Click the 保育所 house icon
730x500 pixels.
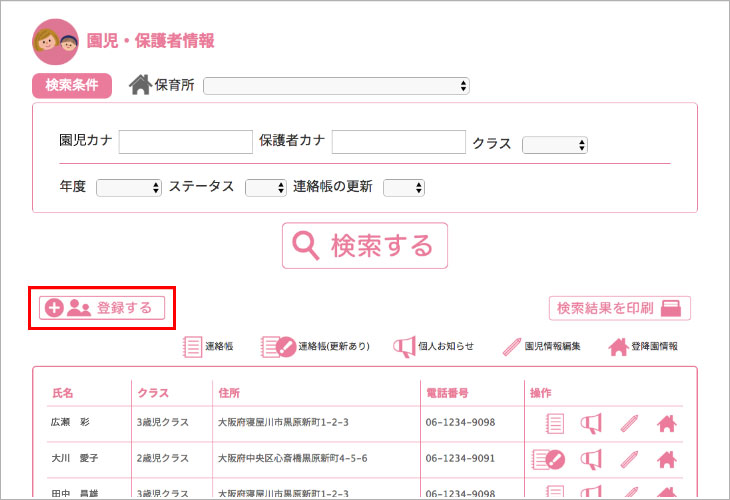click(140, 85)
